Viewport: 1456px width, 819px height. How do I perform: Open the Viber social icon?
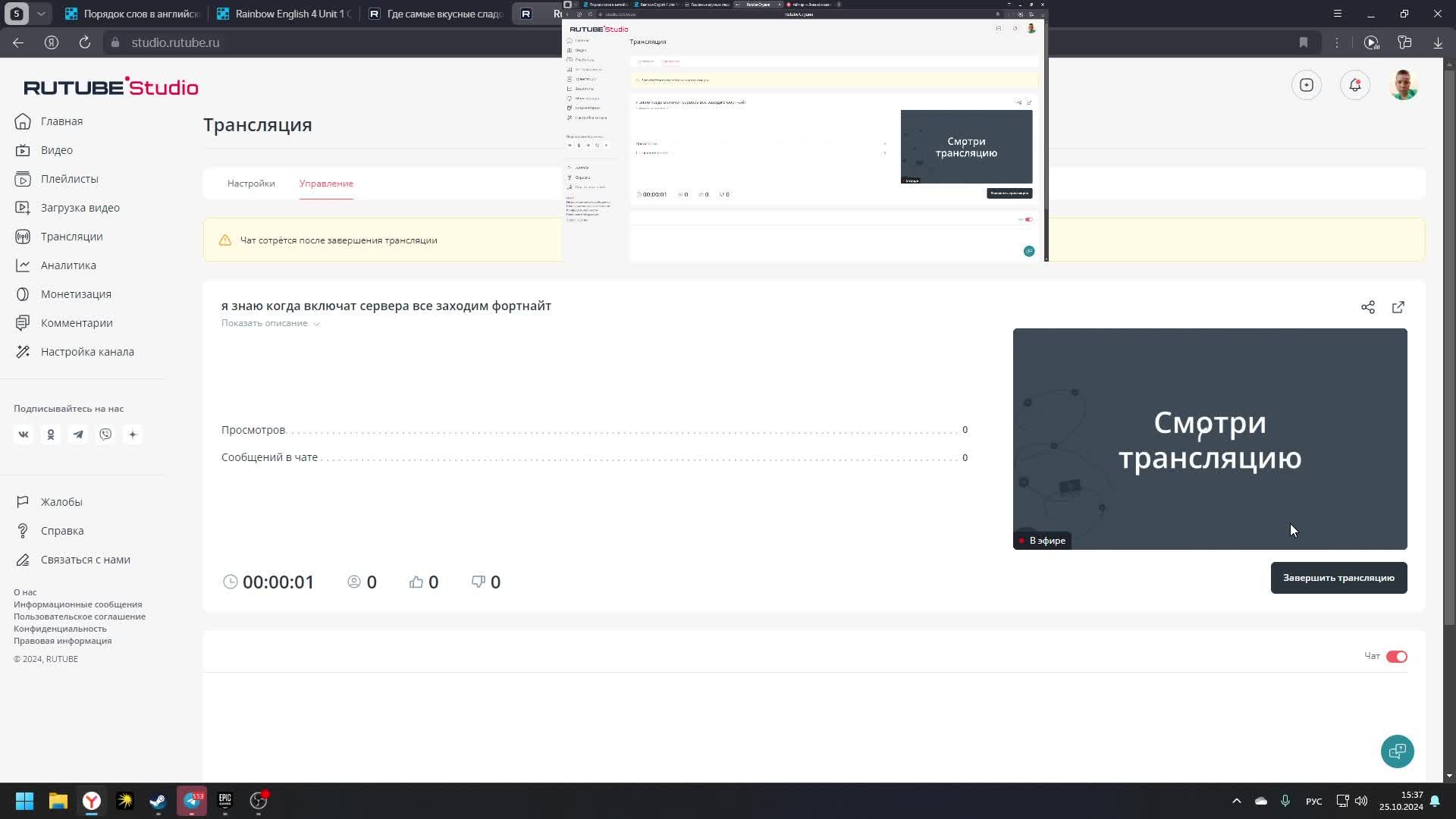105,435
